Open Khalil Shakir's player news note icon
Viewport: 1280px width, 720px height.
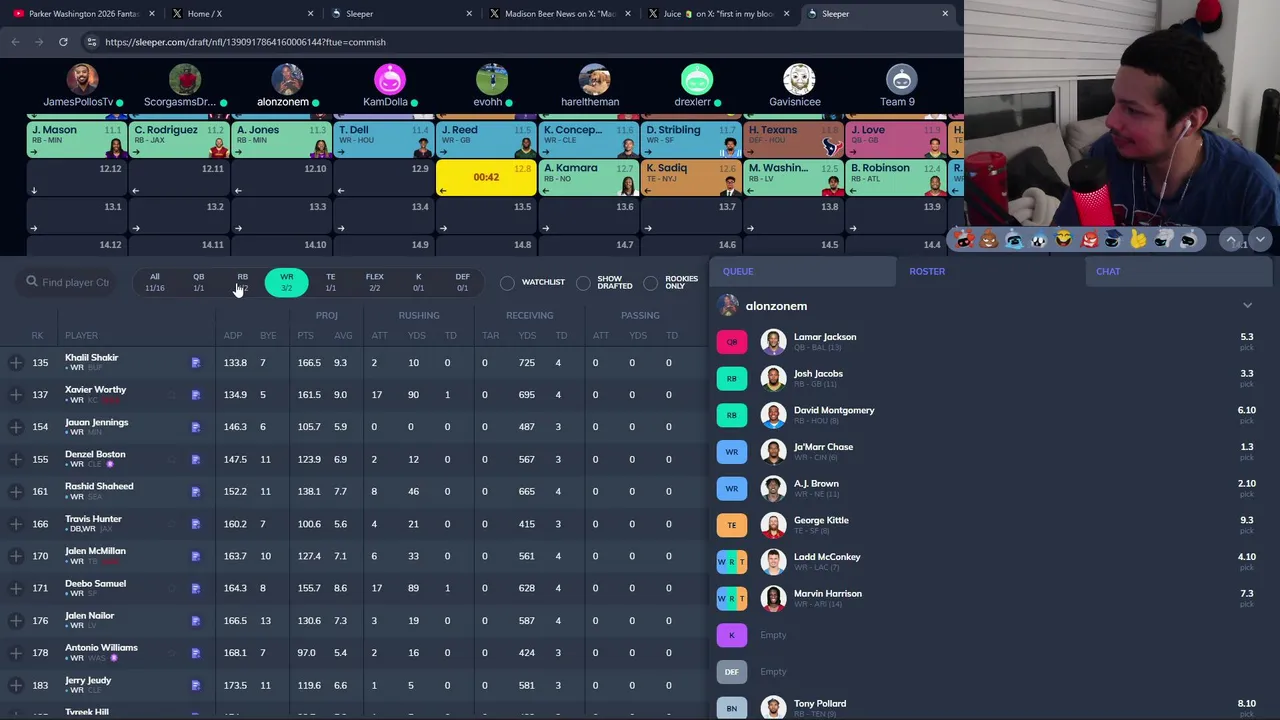tap(196, 363)
